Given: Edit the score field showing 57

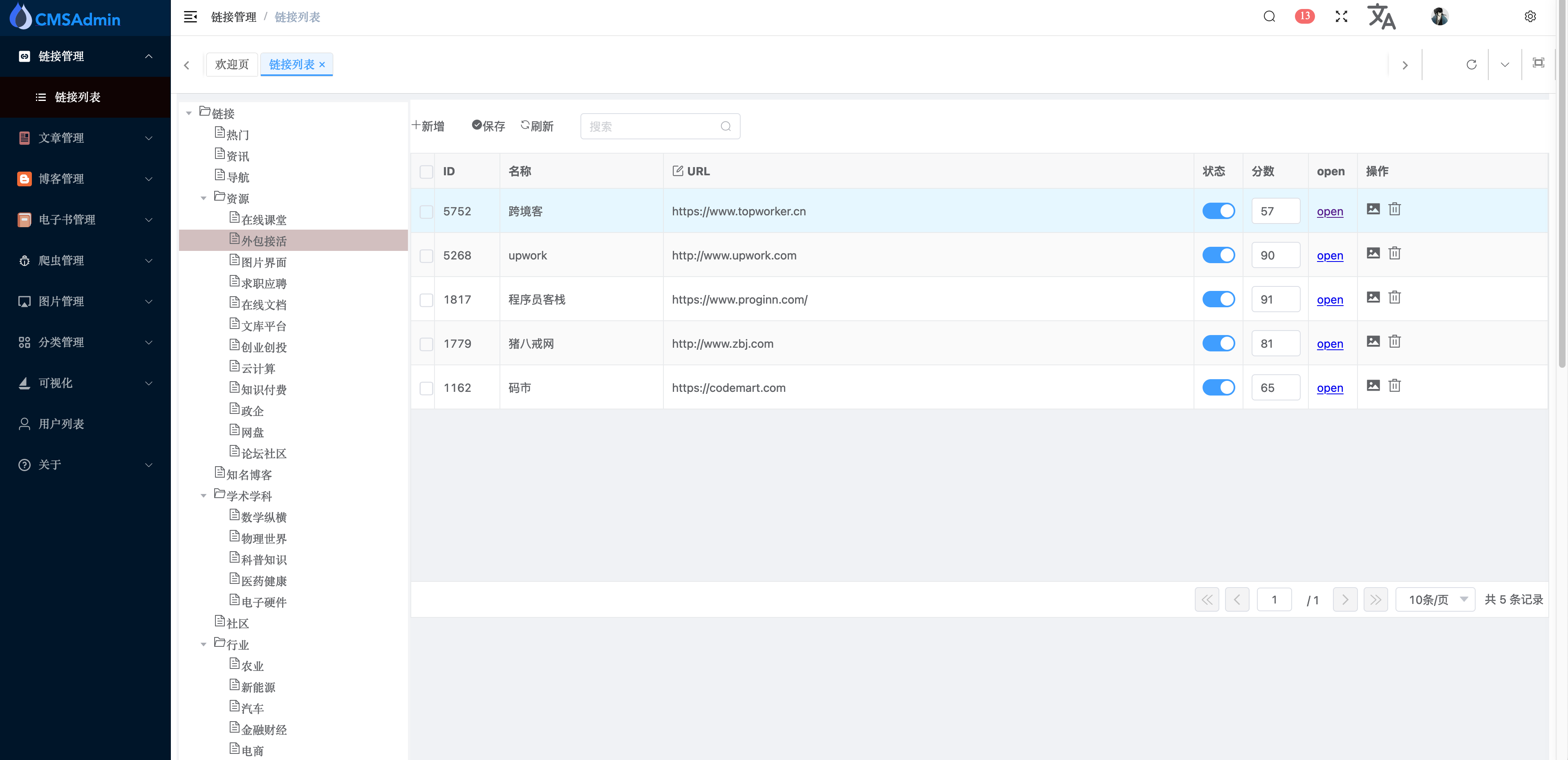Looking at the screenshot, I should pyautogui.click(x=1275, y=211).
